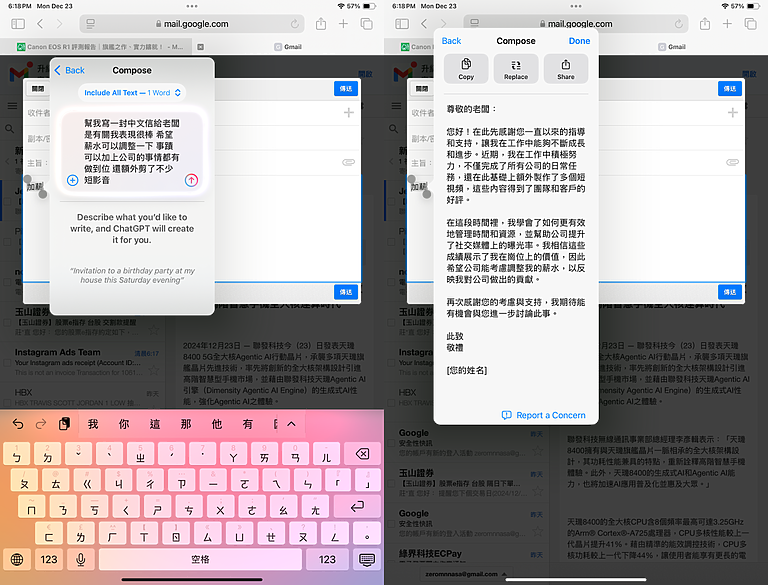Tap the return key on the keyboard
This screenshot has width=768, height=585.
coord(357,506)
